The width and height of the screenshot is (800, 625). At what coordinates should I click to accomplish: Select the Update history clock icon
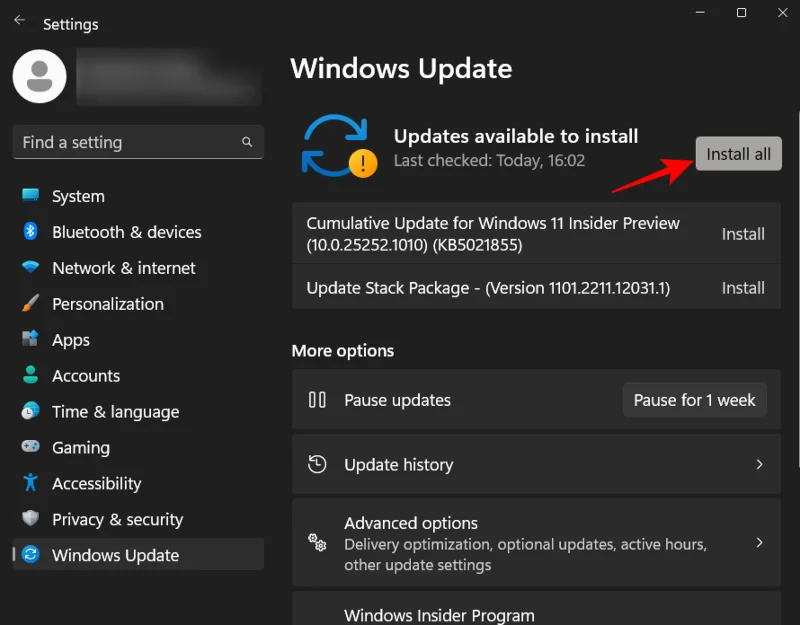[318, 464]
